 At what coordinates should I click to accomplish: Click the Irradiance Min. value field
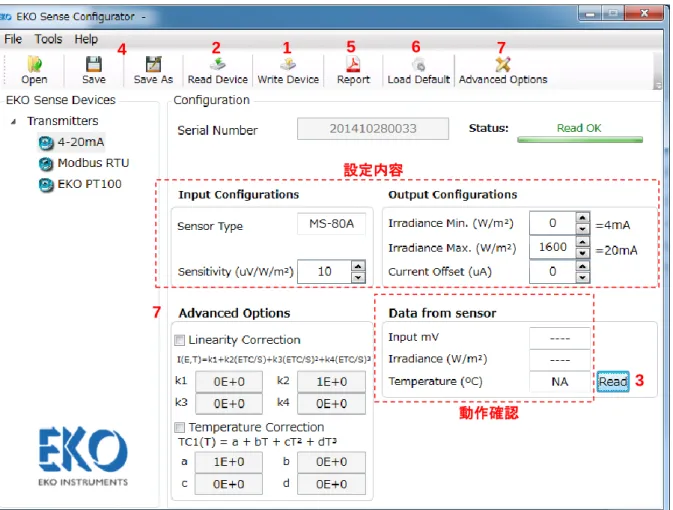pyautogui.click(x=552, y=223)
